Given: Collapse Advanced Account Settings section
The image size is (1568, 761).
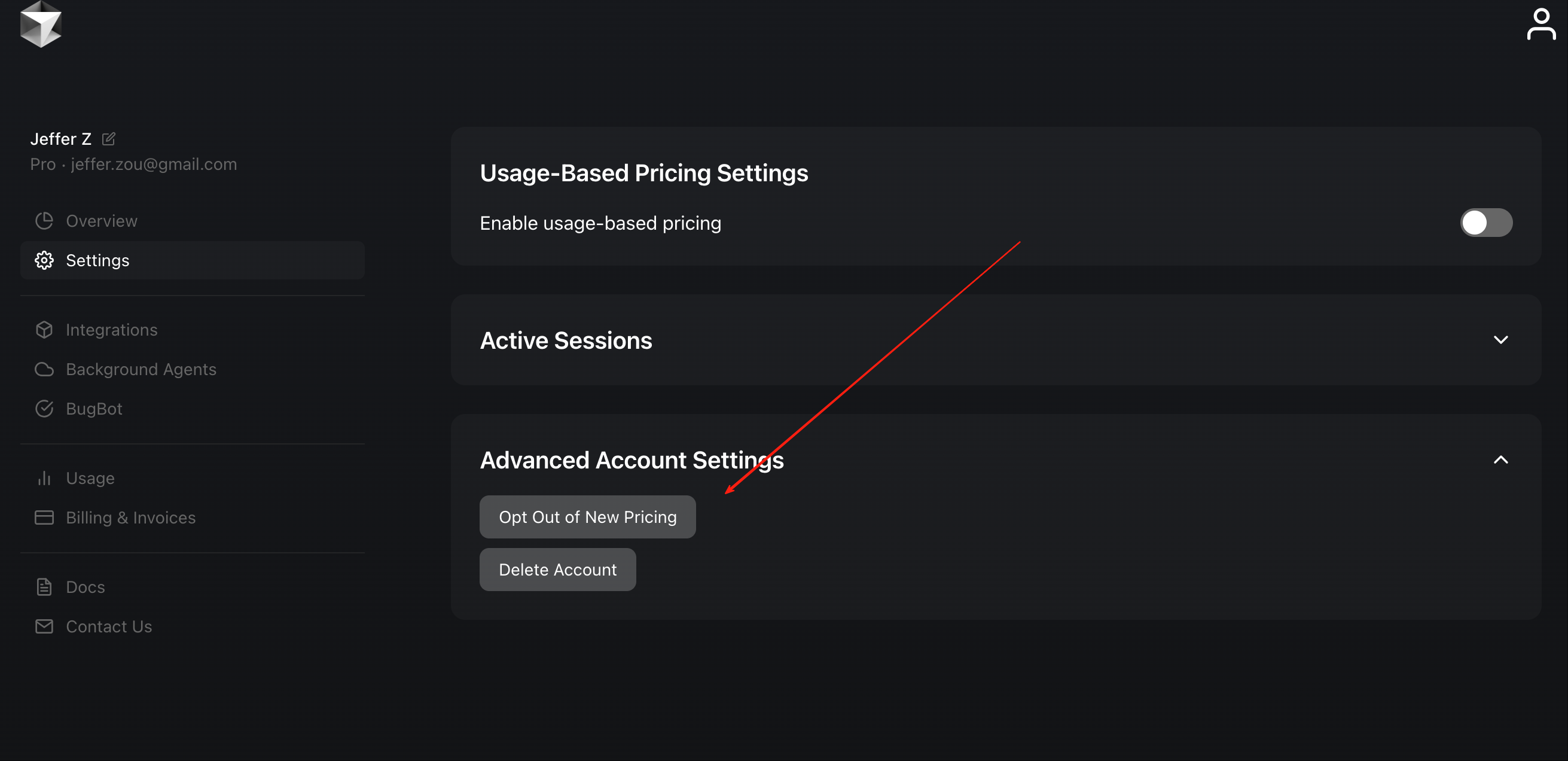Looking at the screenshot, I should coord(1500,459).
